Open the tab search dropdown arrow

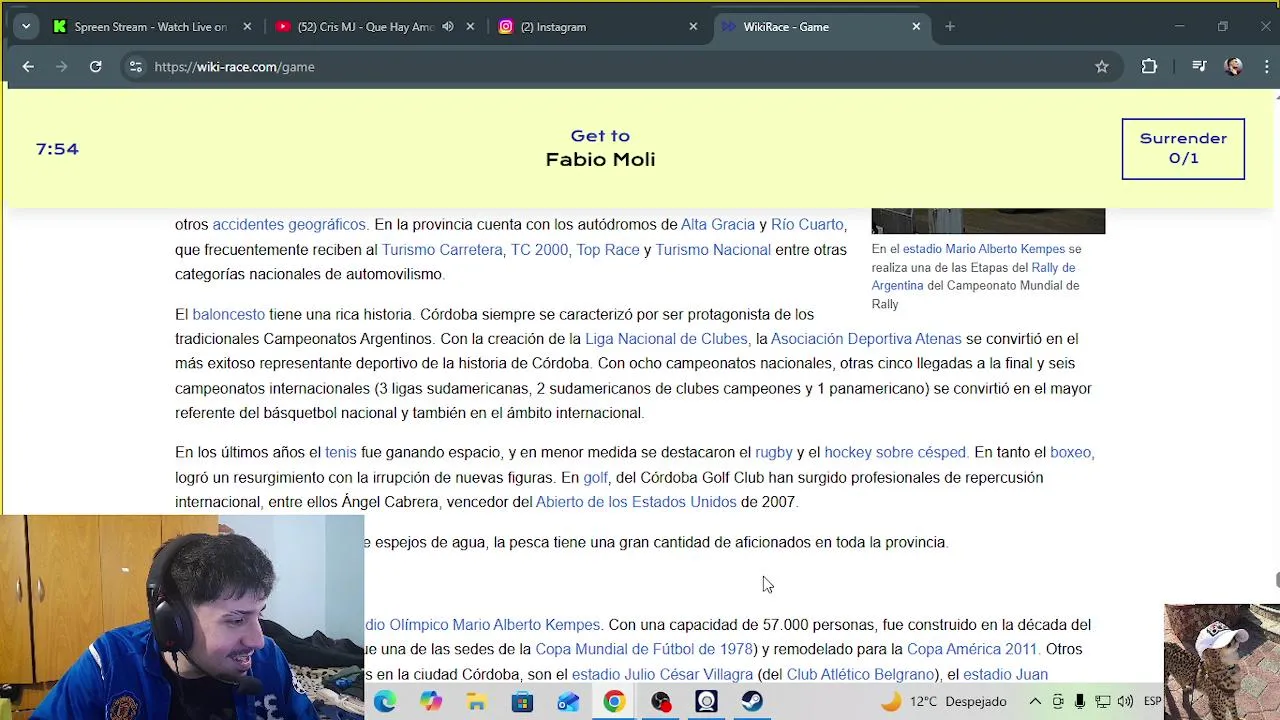(x=26, y=27)
